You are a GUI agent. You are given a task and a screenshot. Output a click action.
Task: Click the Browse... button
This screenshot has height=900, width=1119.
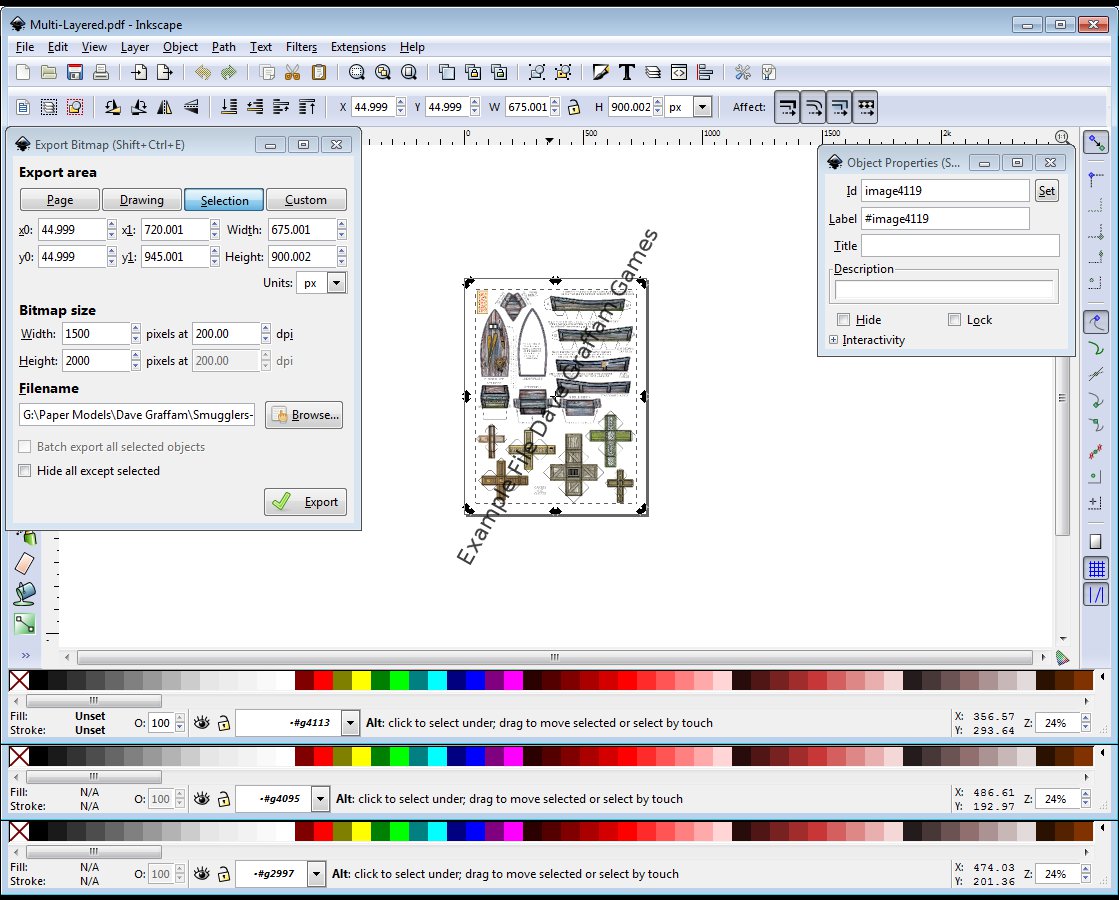(x=304, y=415)
